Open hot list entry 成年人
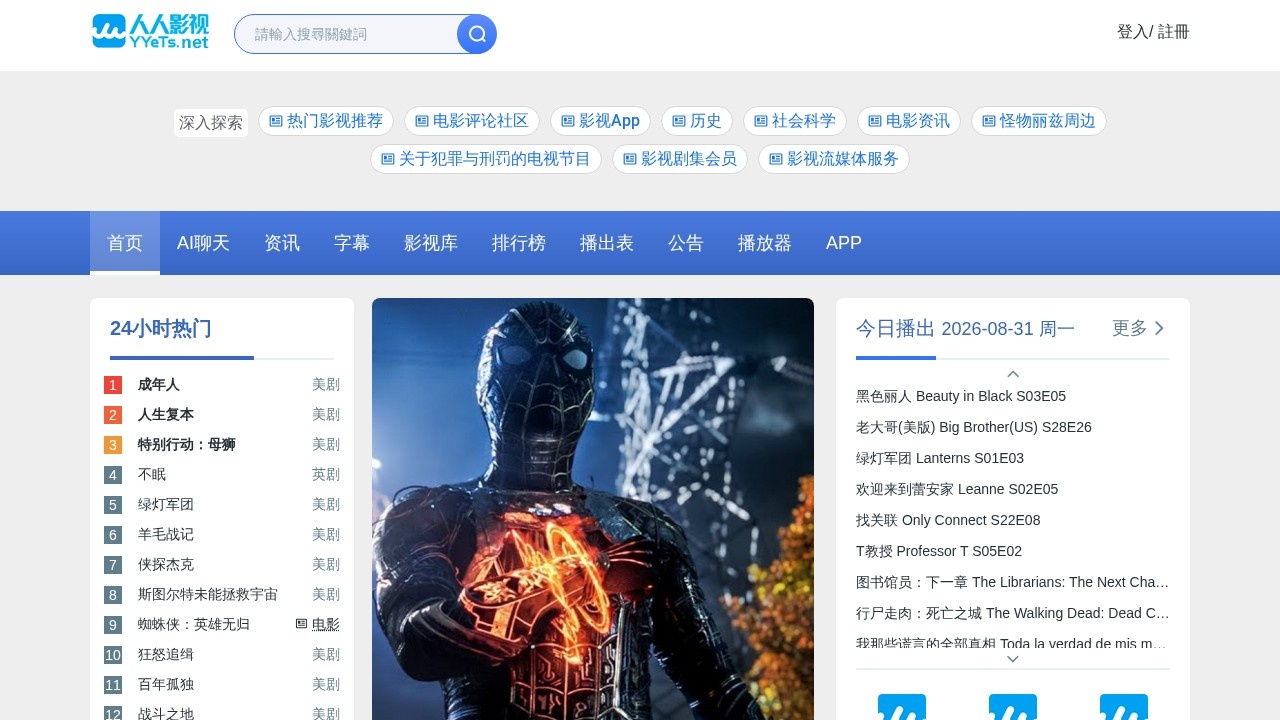This screenshot has height=720, width=1280. [159, 385]
